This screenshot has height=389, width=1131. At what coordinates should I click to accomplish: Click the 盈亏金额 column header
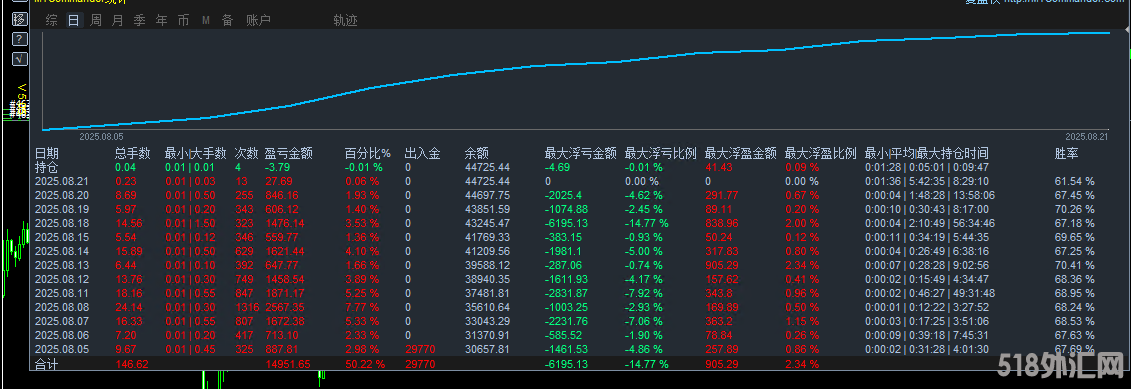point(289,153)
